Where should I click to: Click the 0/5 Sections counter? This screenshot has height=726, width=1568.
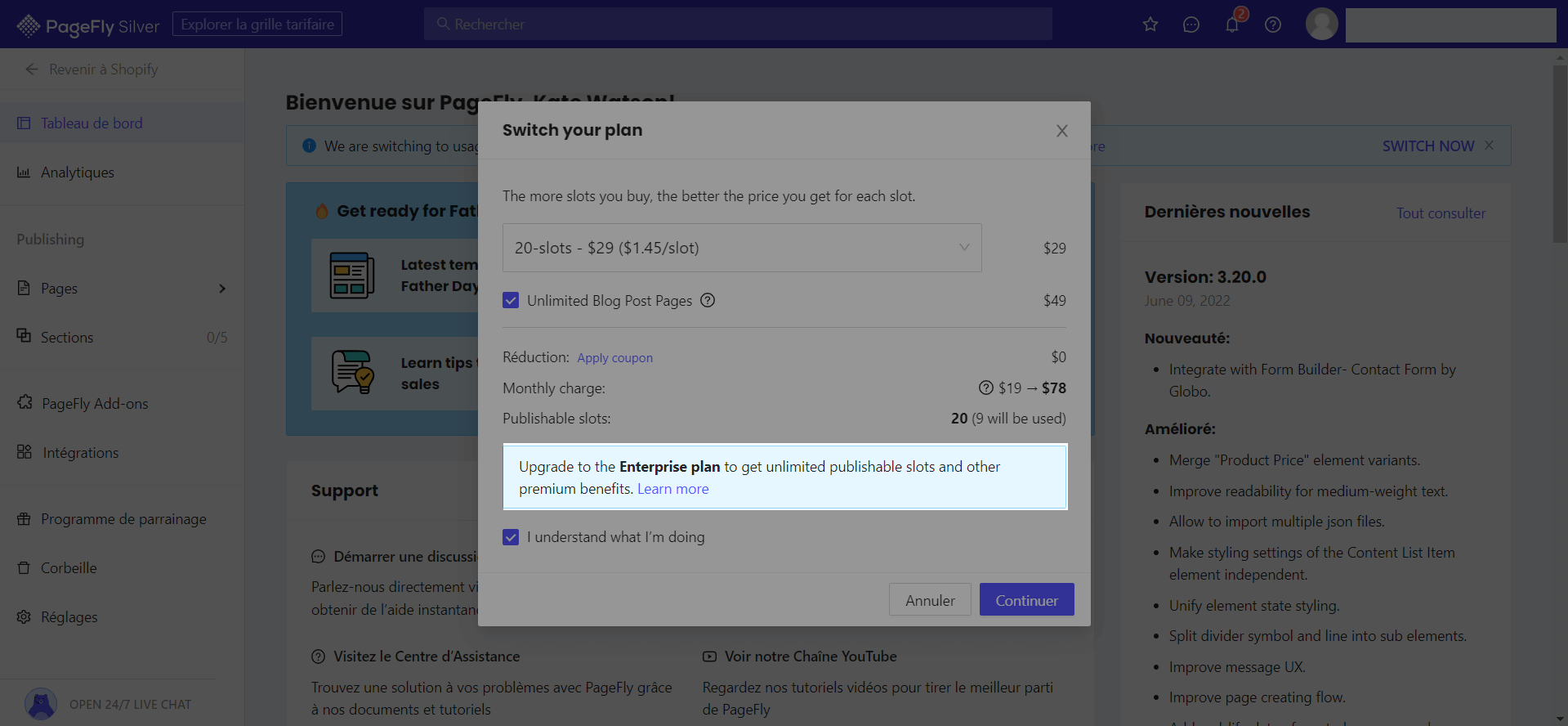point(217,338)
